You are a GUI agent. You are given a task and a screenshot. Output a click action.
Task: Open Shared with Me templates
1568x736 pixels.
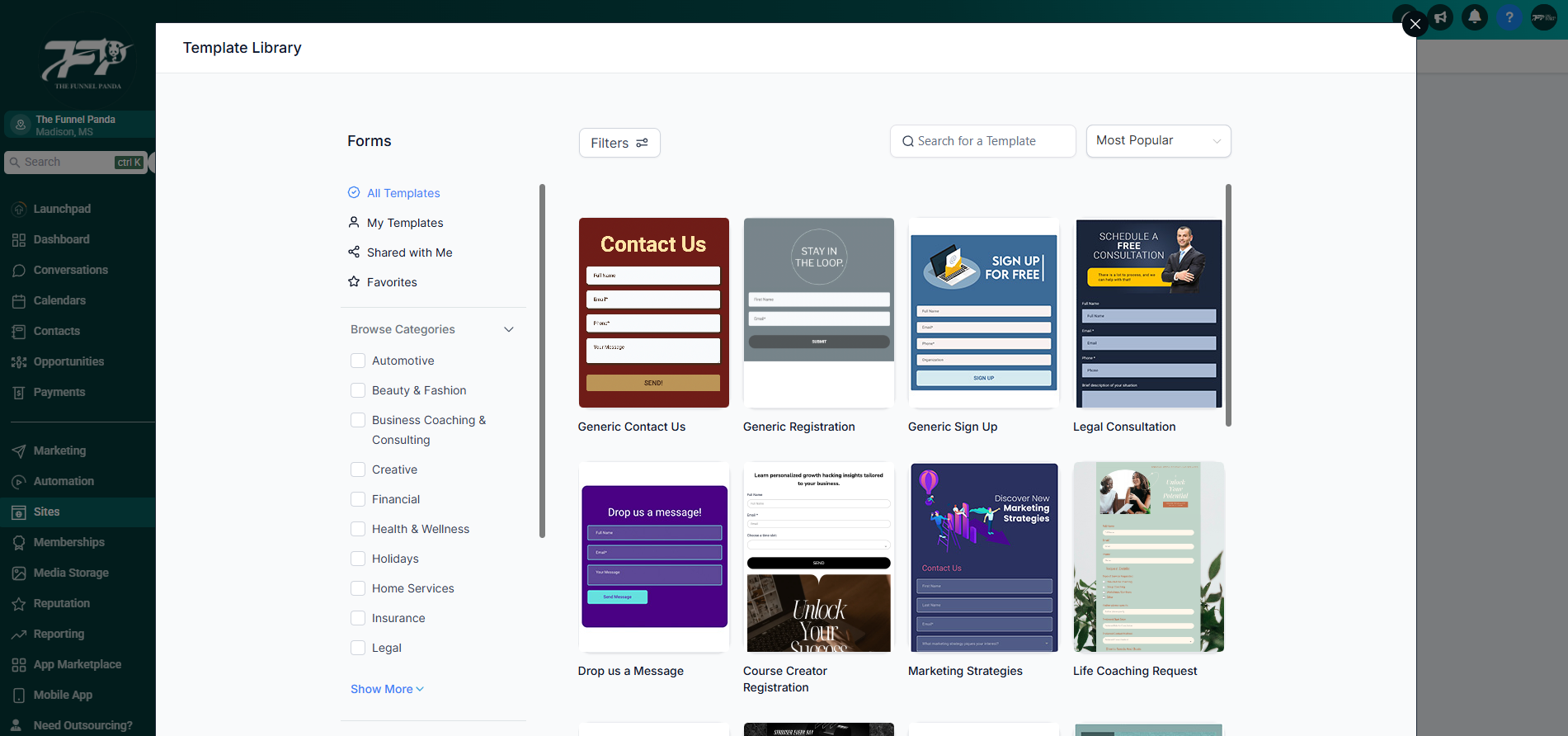pyautogui.click(x=408, y=252)
